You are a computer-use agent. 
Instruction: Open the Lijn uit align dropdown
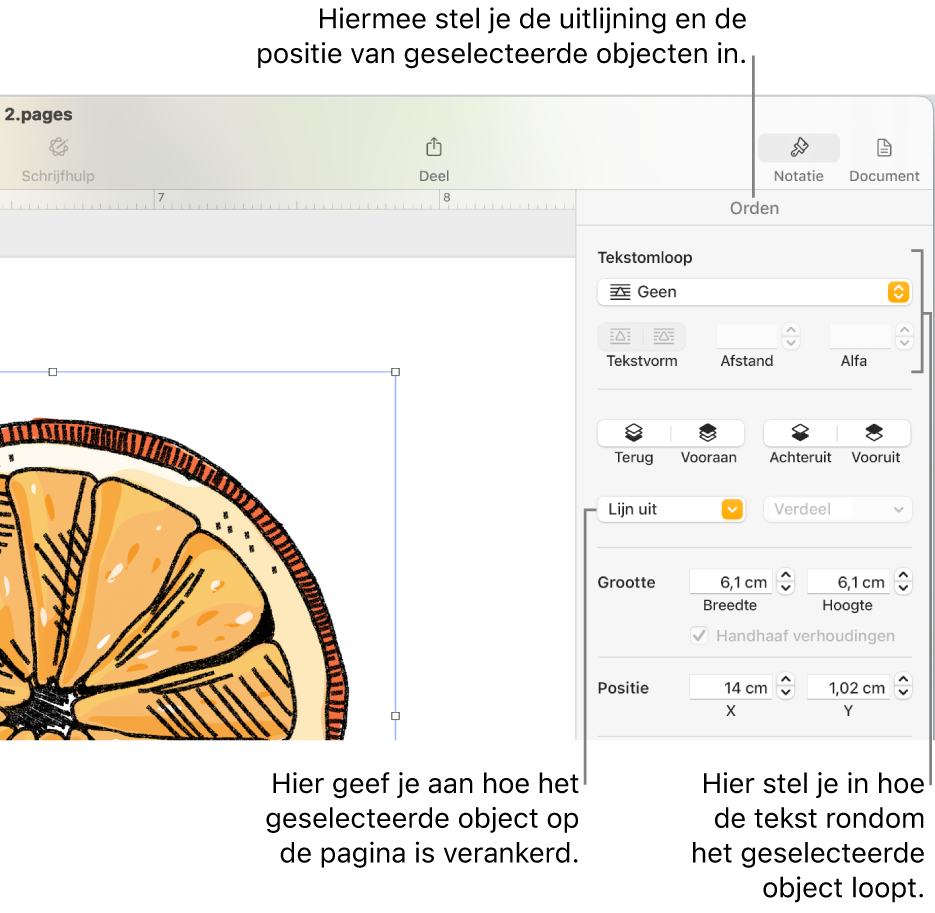[671, 509]
